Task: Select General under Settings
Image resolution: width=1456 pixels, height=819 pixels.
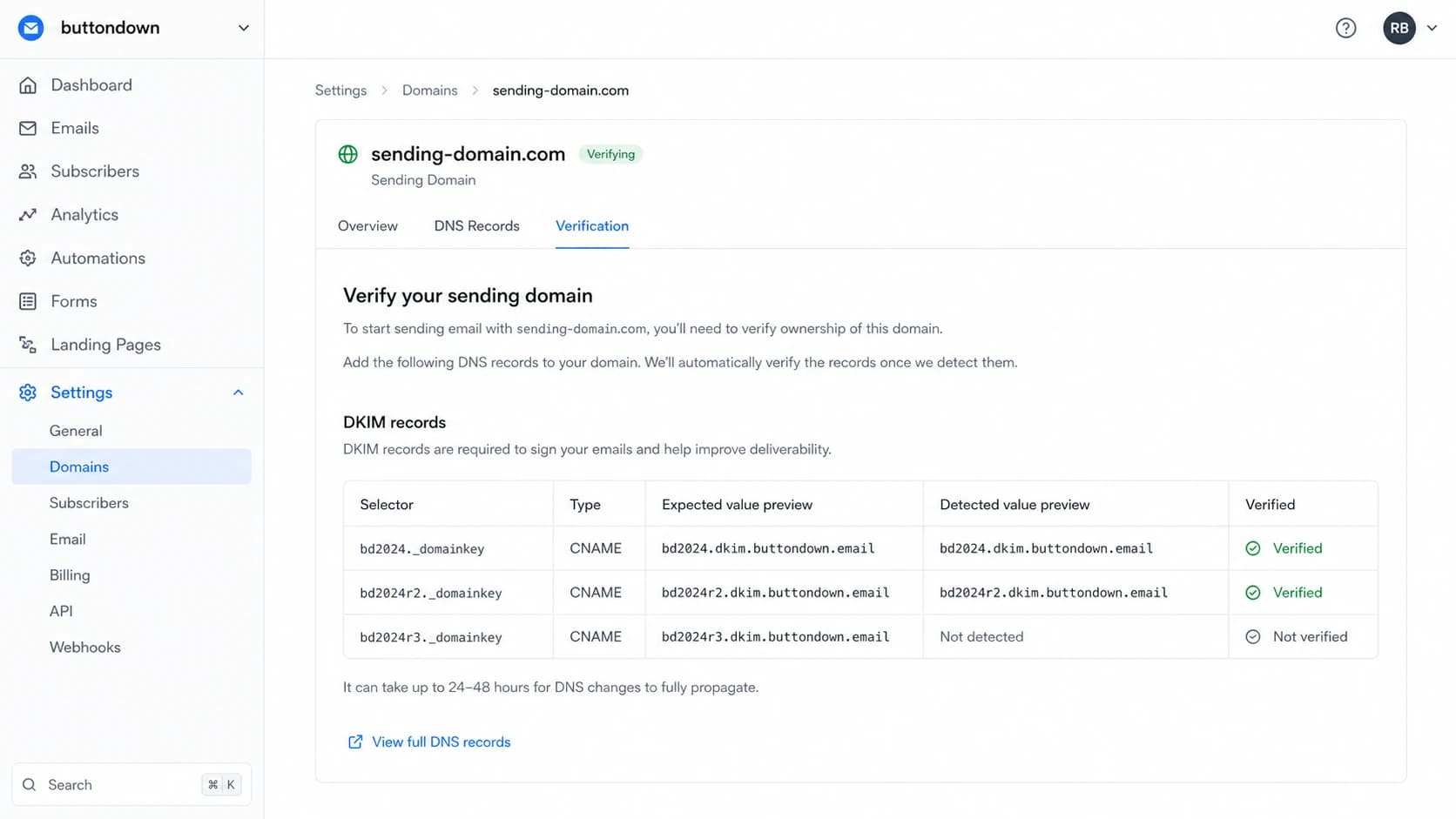Action: coord(76,431)
